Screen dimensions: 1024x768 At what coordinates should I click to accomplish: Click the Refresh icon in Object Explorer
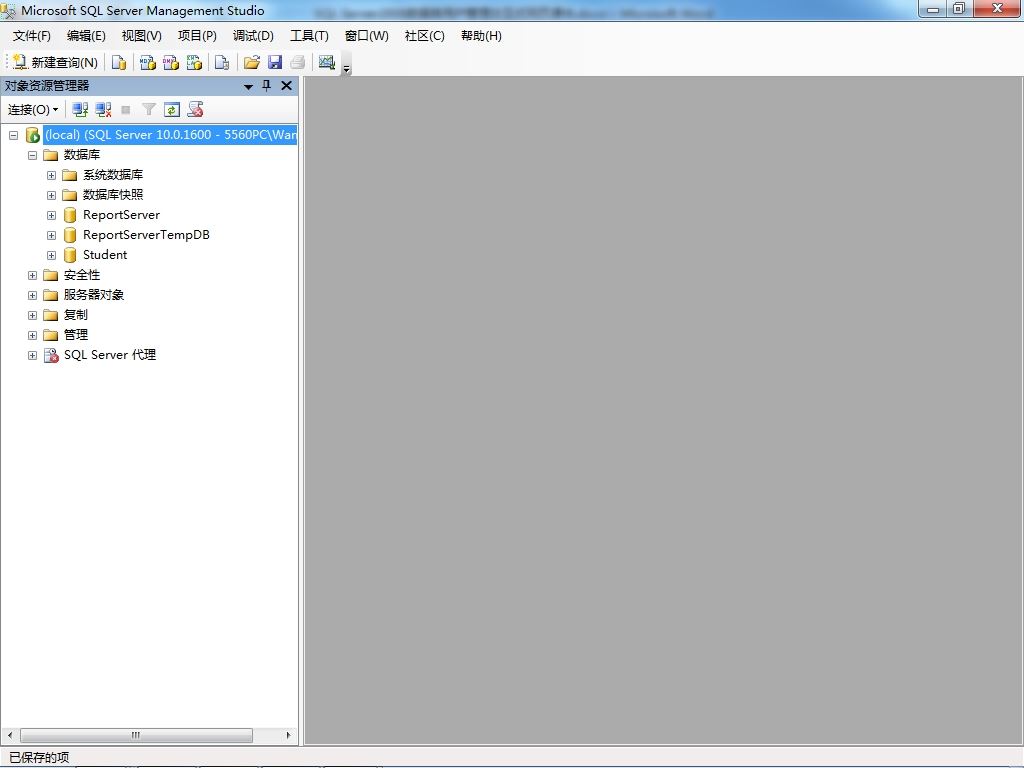pyautogui.click(x=172, y=110)
